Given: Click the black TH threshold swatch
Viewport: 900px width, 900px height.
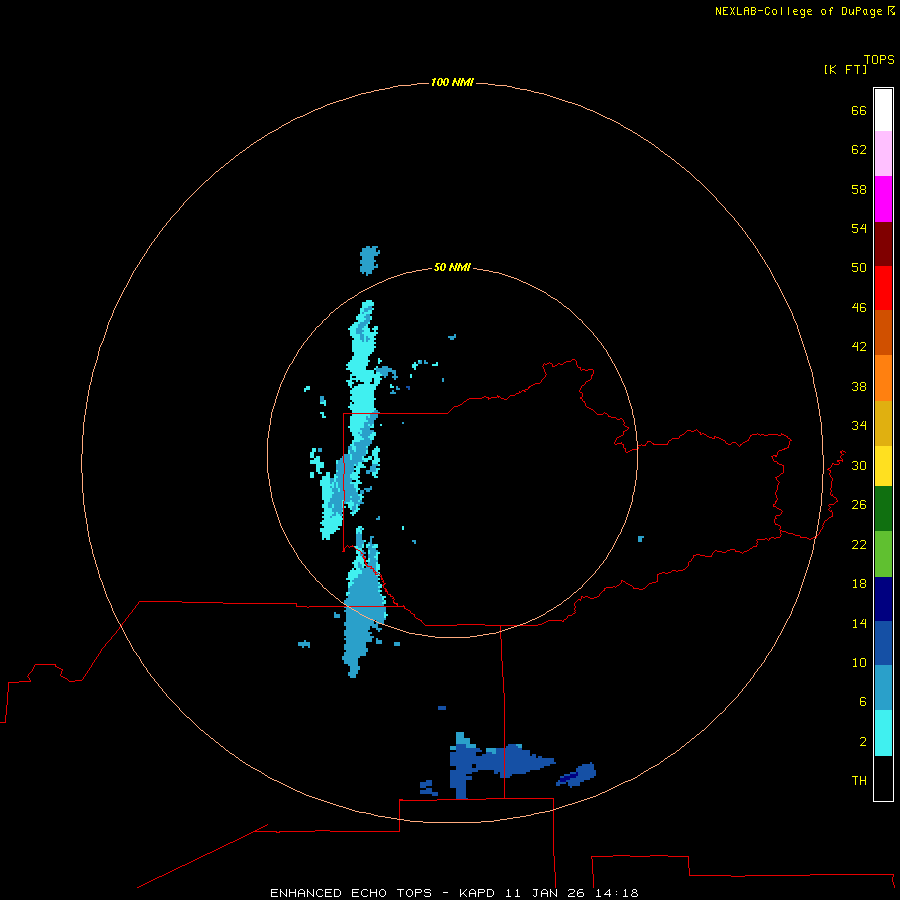Looking at the screenshot, I should tap(883, 778).
